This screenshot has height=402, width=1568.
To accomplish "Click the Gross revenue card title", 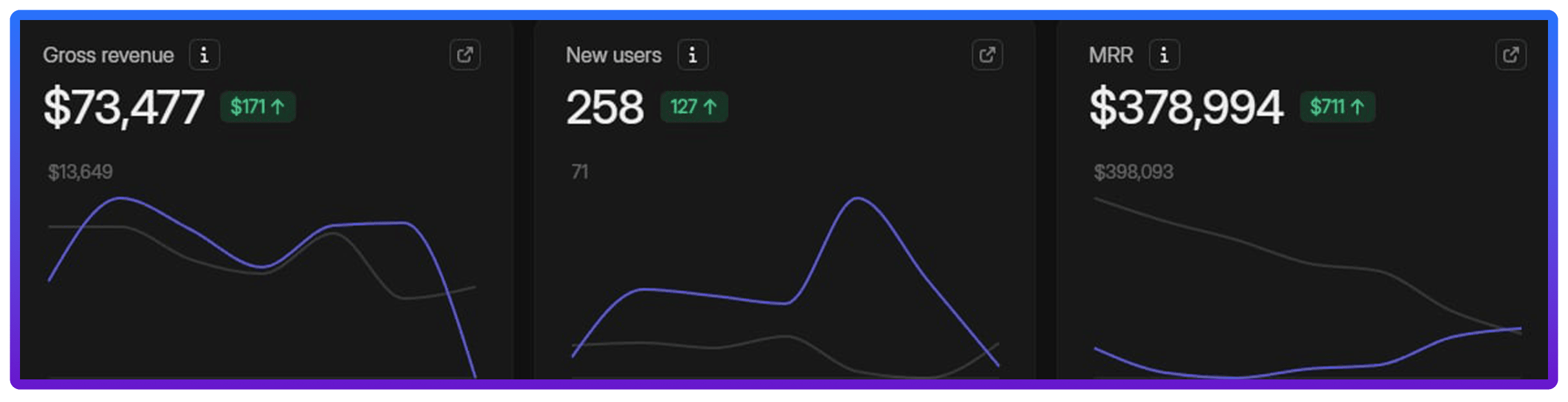I will [108, 56].
